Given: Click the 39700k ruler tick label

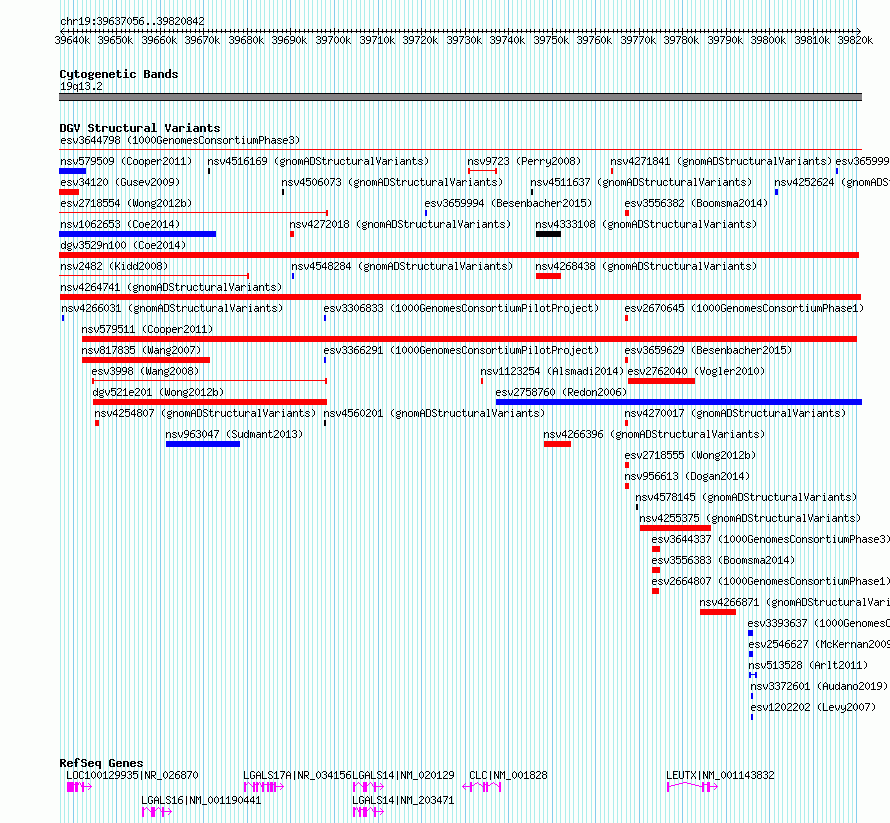Looking at the screenshot, I should point(333,40).
